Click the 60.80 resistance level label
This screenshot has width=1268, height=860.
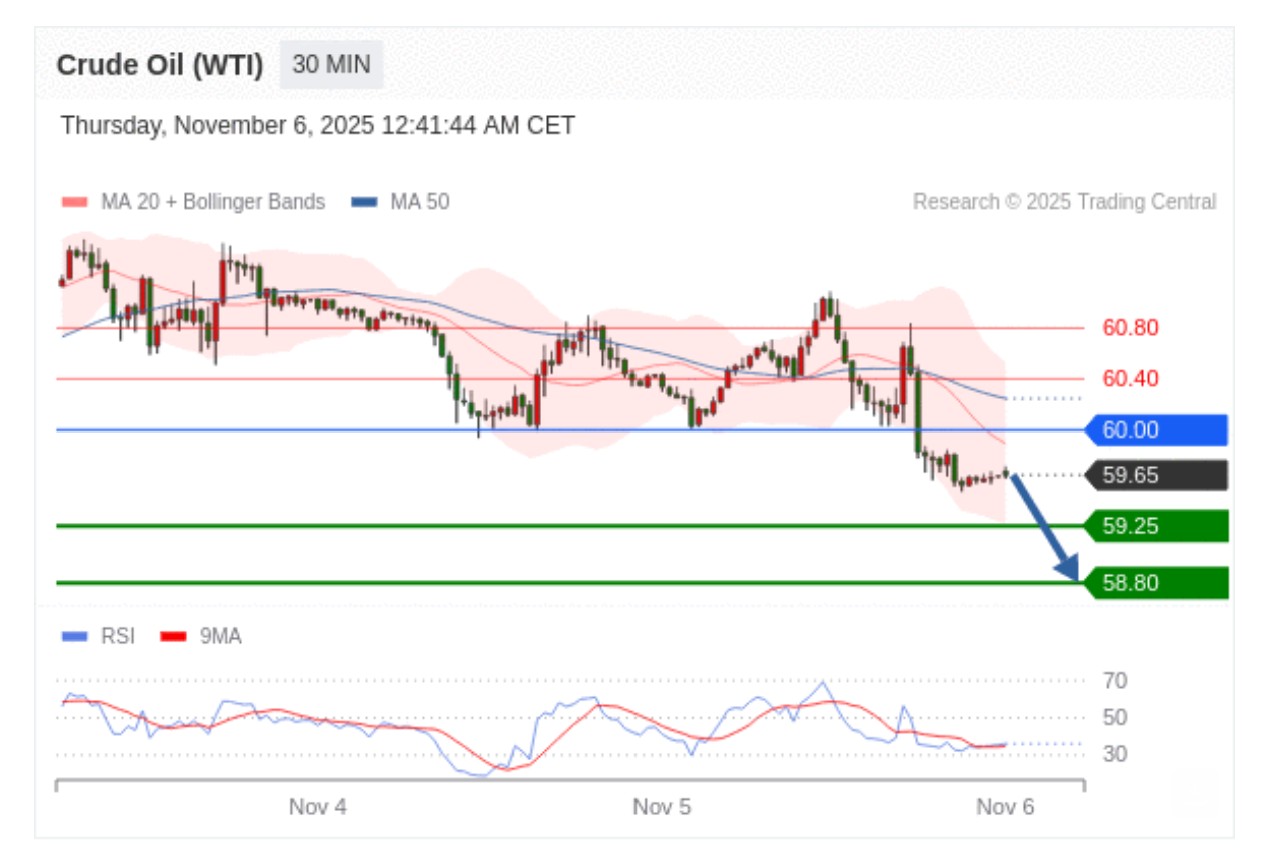click(x=1130, y=328)
